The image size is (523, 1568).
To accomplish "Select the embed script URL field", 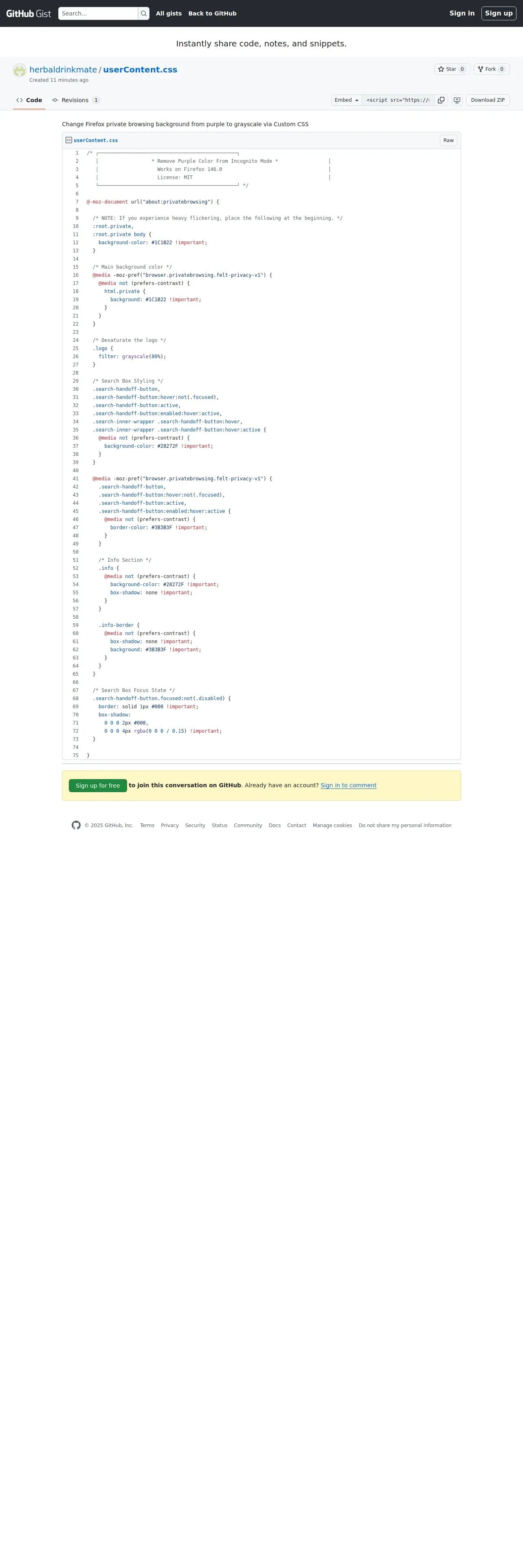I will pyautogui.click(x=398, y=101).
